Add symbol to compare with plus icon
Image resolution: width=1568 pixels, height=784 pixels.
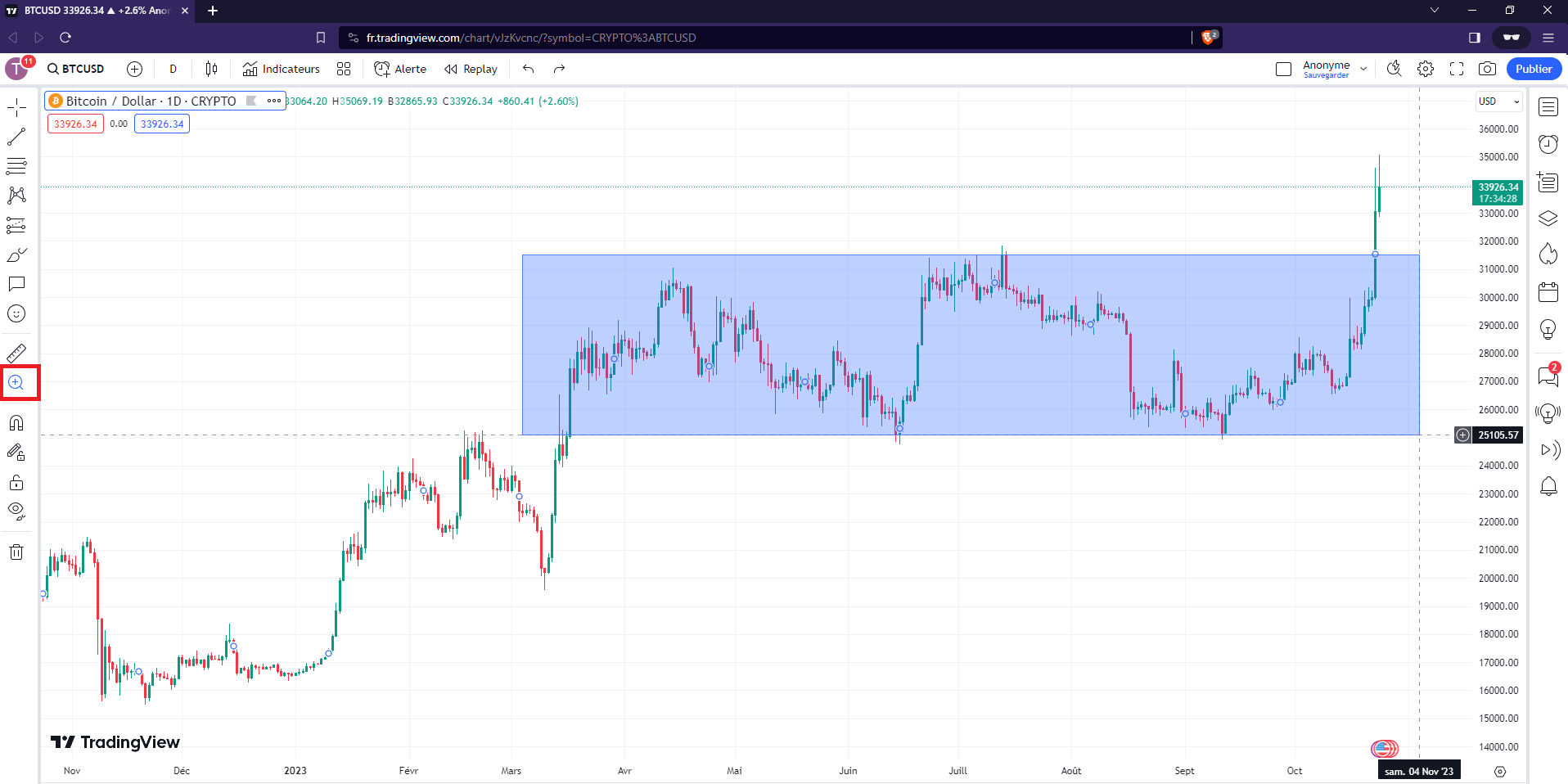[x=135, y=69]
